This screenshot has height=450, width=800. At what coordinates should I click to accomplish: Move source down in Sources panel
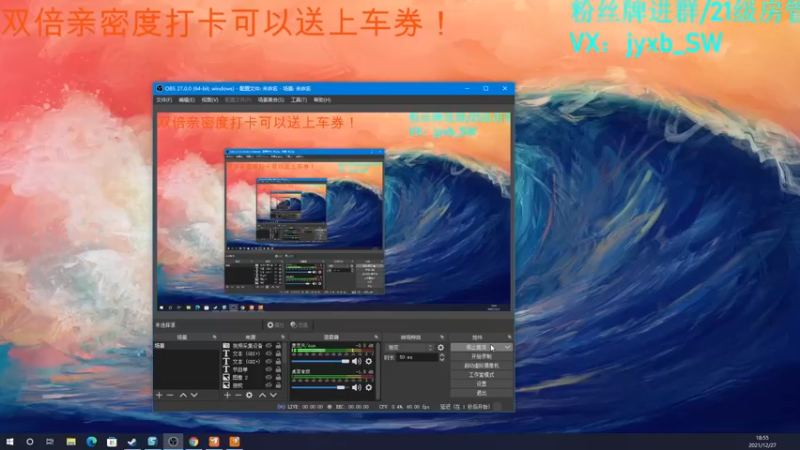point(273,395)
